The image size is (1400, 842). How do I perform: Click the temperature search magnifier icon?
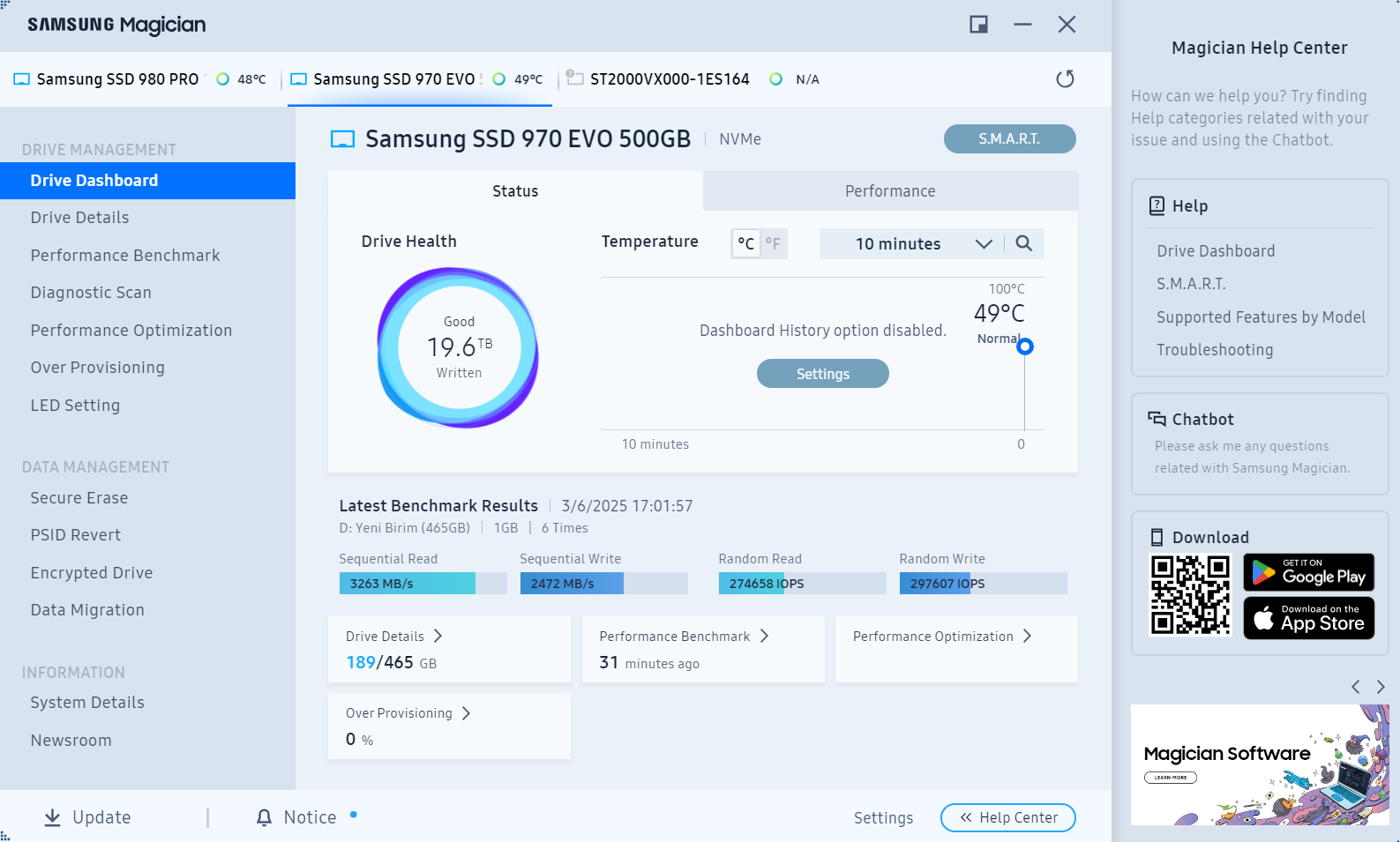(1023, 243)
